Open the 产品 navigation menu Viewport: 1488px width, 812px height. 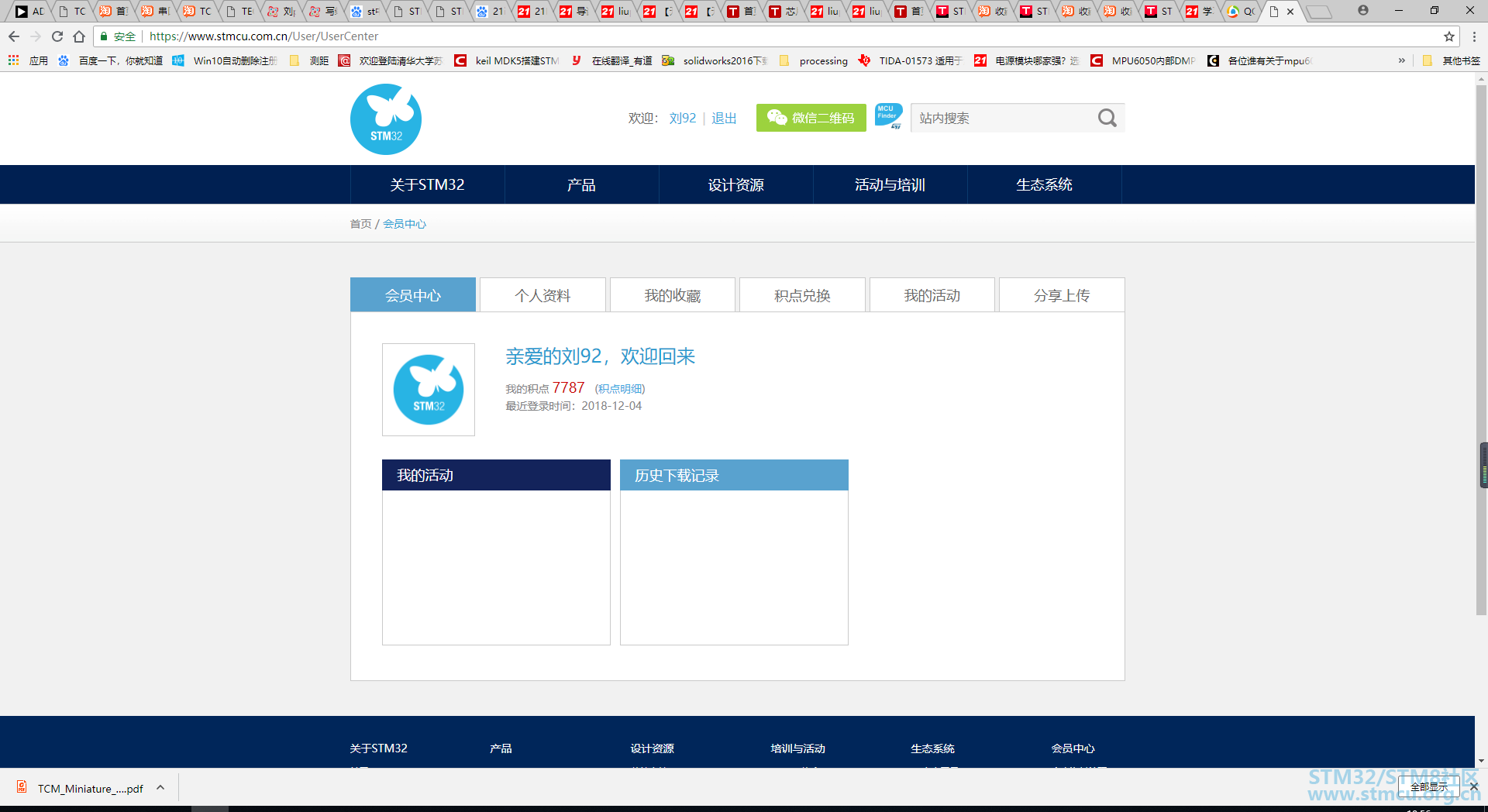581,184
